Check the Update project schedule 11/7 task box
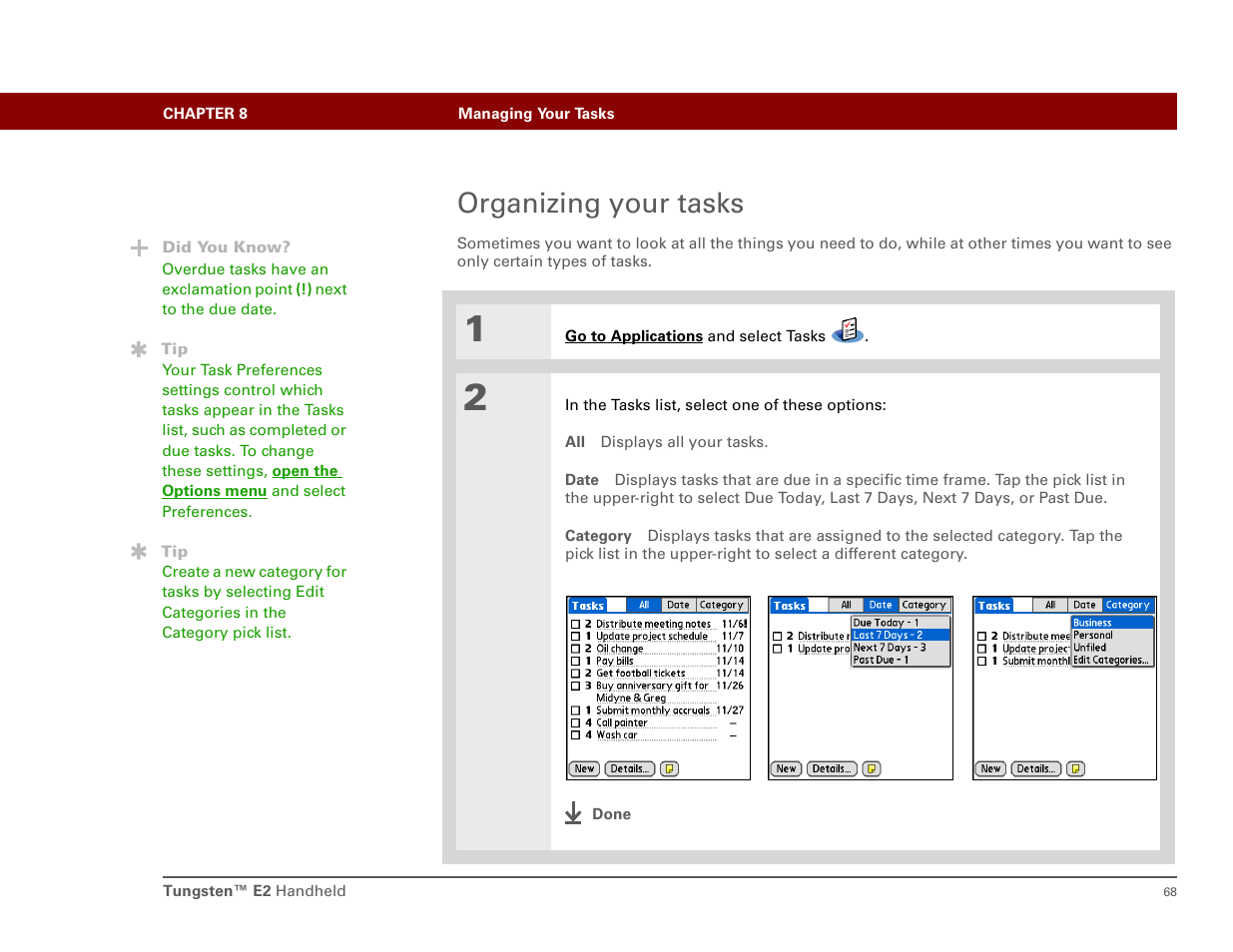Screen dimensions: 1233x952 coord(575,636)
